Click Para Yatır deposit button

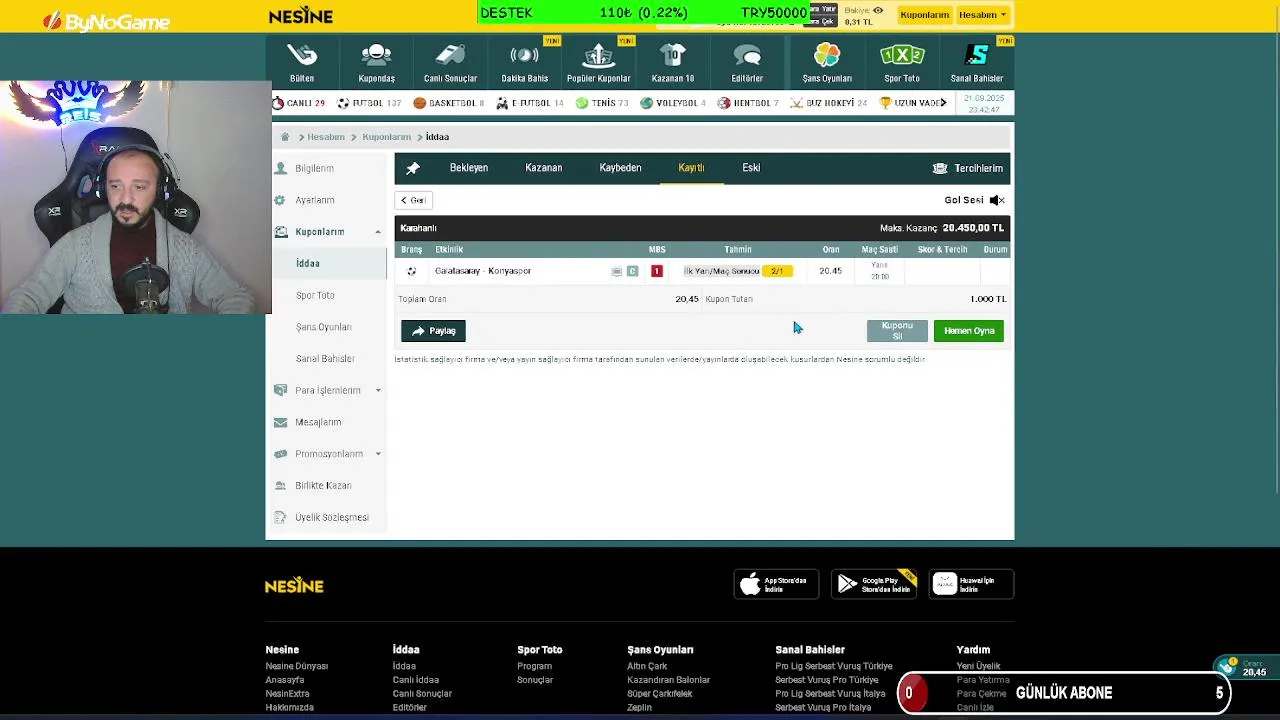click(x=823, y=9)
